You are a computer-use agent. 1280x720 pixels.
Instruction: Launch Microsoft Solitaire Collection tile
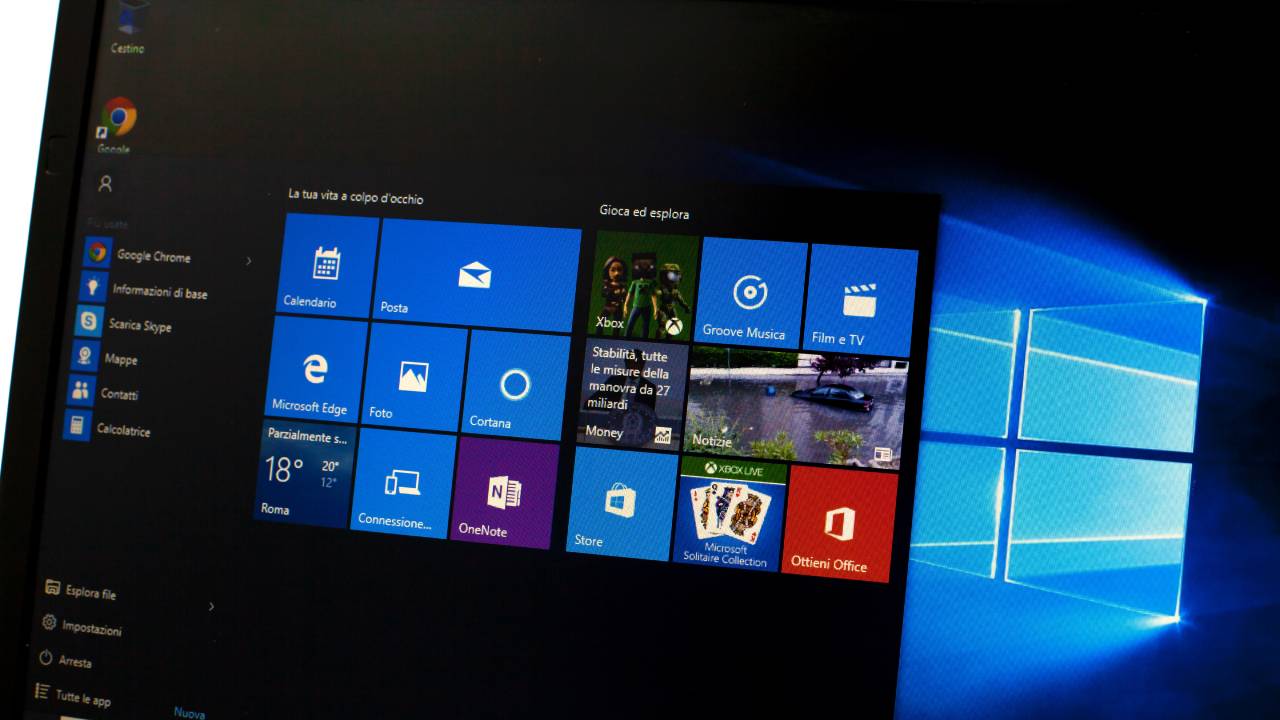[729, 513]
